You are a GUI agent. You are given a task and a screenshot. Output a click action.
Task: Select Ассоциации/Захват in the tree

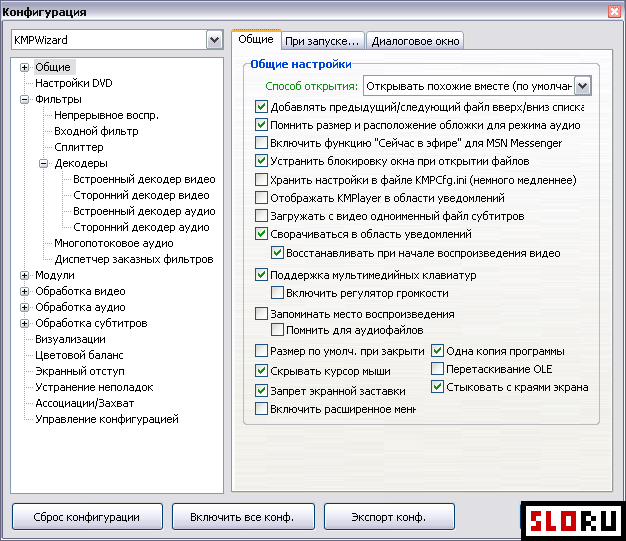pyautogui.click(x=85, y=403)
